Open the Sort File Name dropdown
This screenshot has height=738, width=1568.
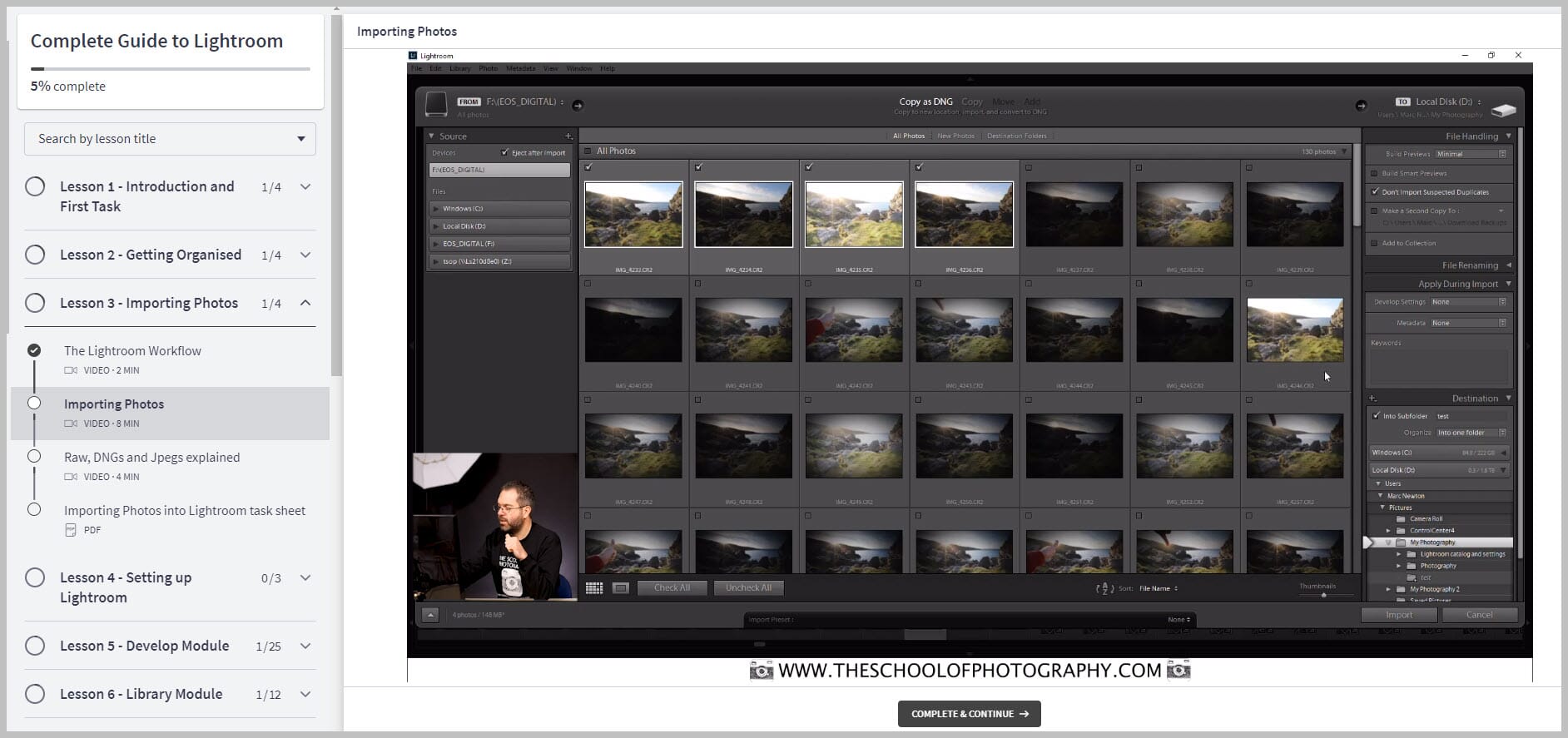pyautogui.click(x=1158, y=588)
